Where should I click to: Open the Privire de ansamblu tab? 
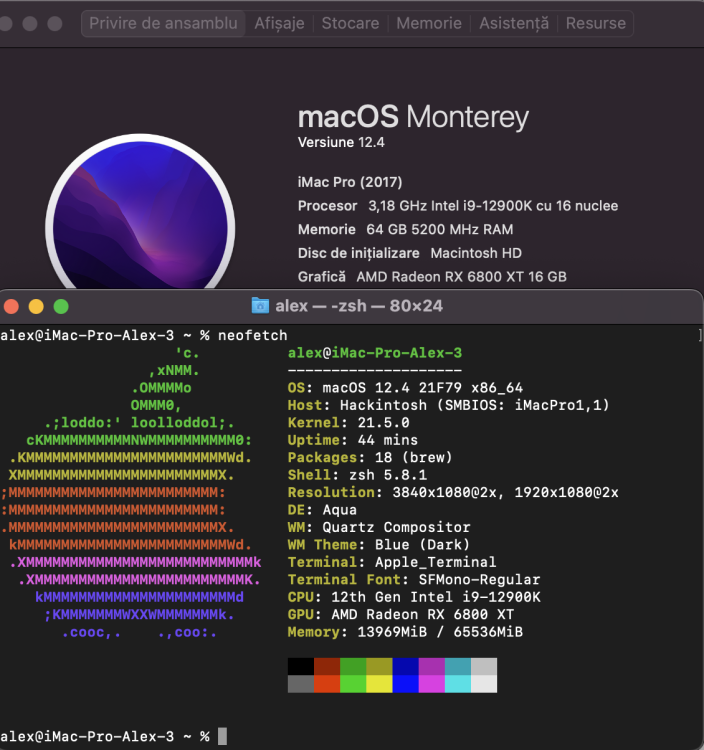[x=163, y=23]
